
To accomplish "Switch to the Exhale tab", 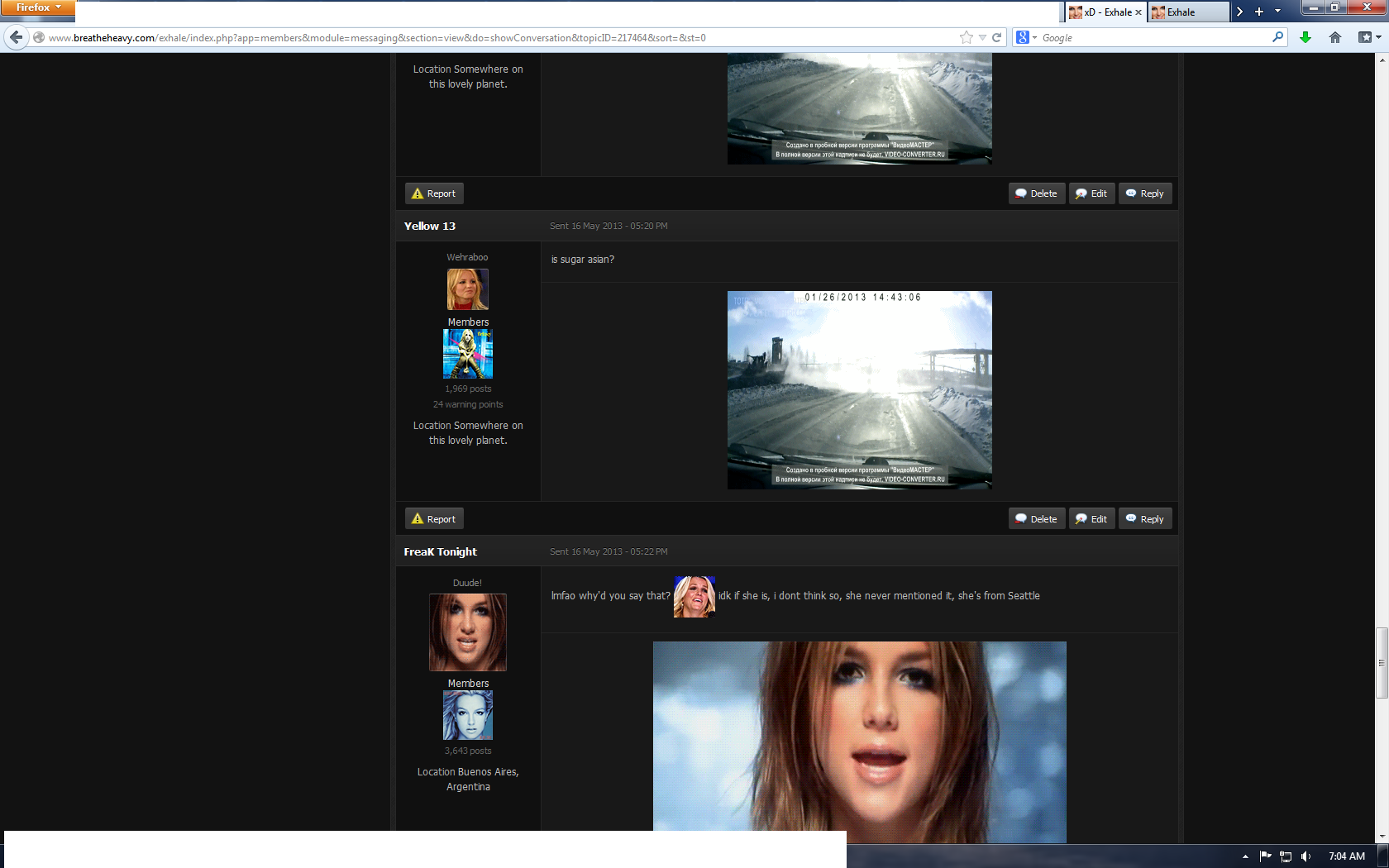I will (1189, 12).
